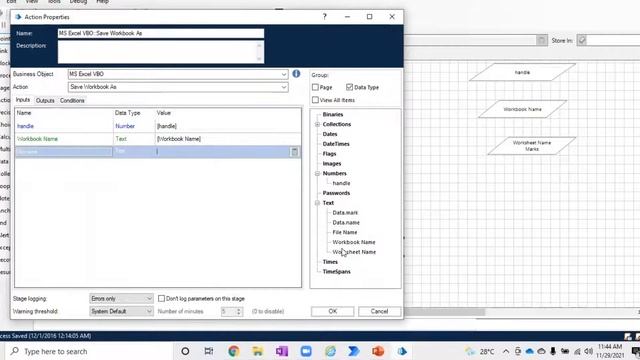Screen dimensions: 640x360
Task: Select the handle data item on canvas
Action: click(522, 72)
